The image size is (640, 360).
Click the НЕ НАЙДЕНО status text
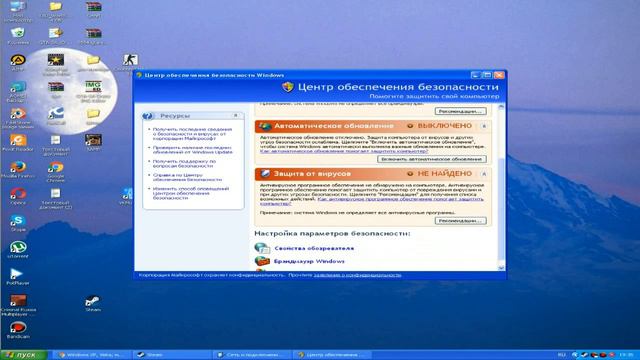tap(444, 173)
